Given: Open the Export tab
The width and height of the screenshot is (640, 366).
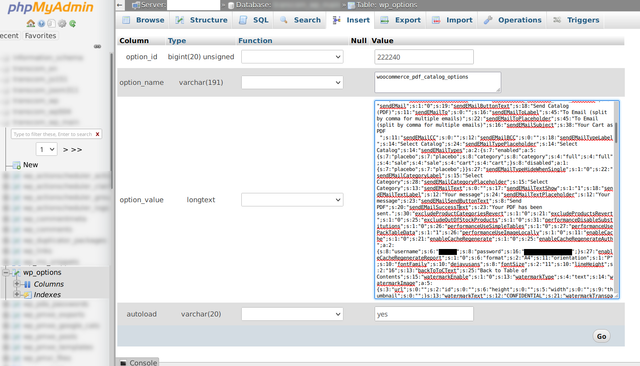Looking at the screenshot, I should [x=400, y=20].
